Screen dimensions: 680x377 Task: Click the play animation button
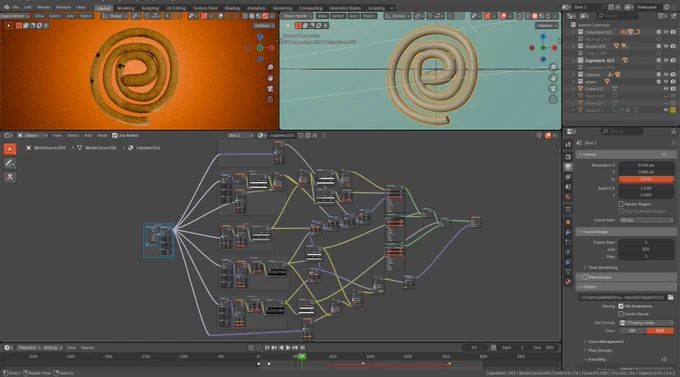288,347
